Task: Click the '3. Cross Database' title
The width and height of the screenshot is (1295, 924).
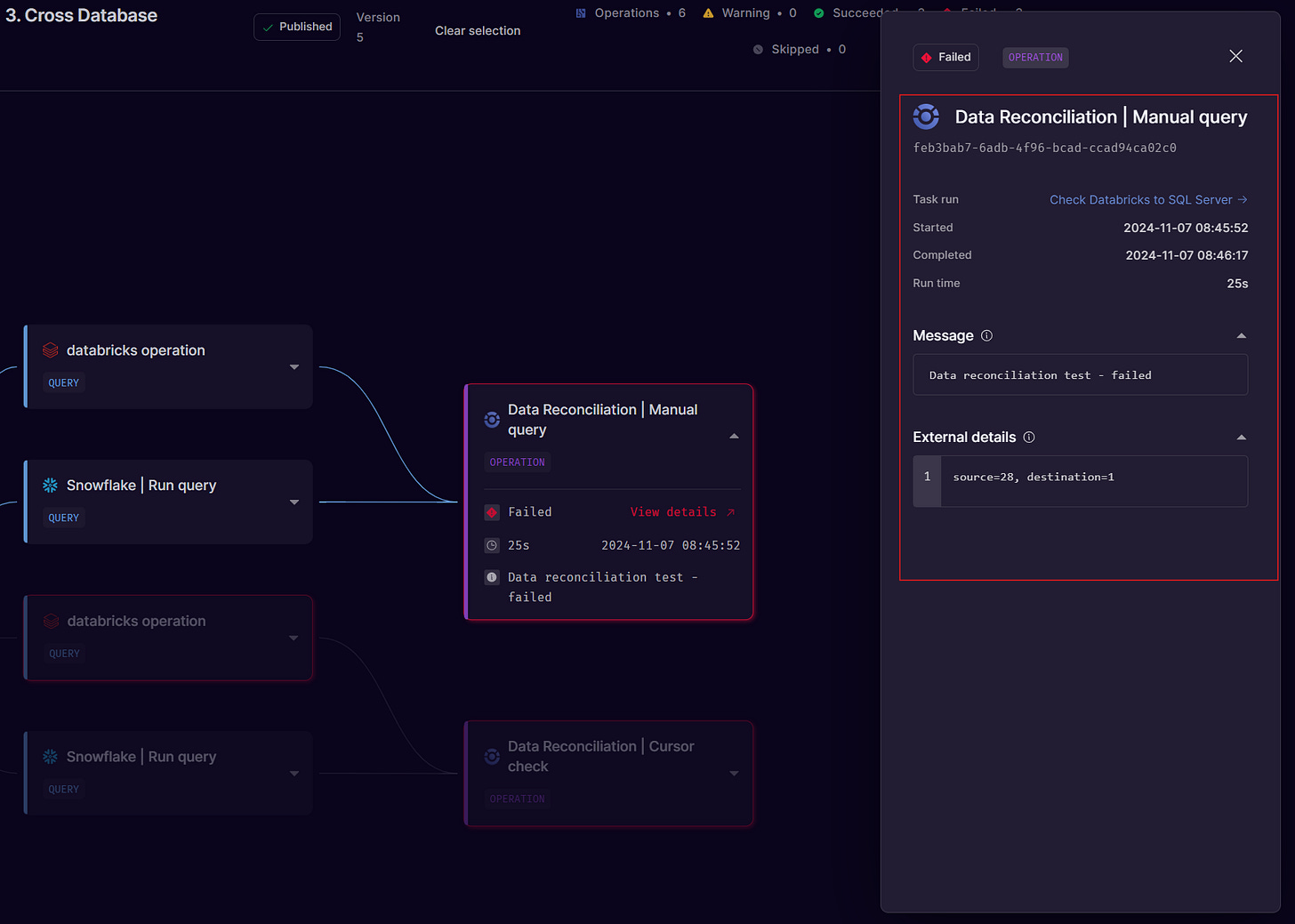Action: [82, 15]
